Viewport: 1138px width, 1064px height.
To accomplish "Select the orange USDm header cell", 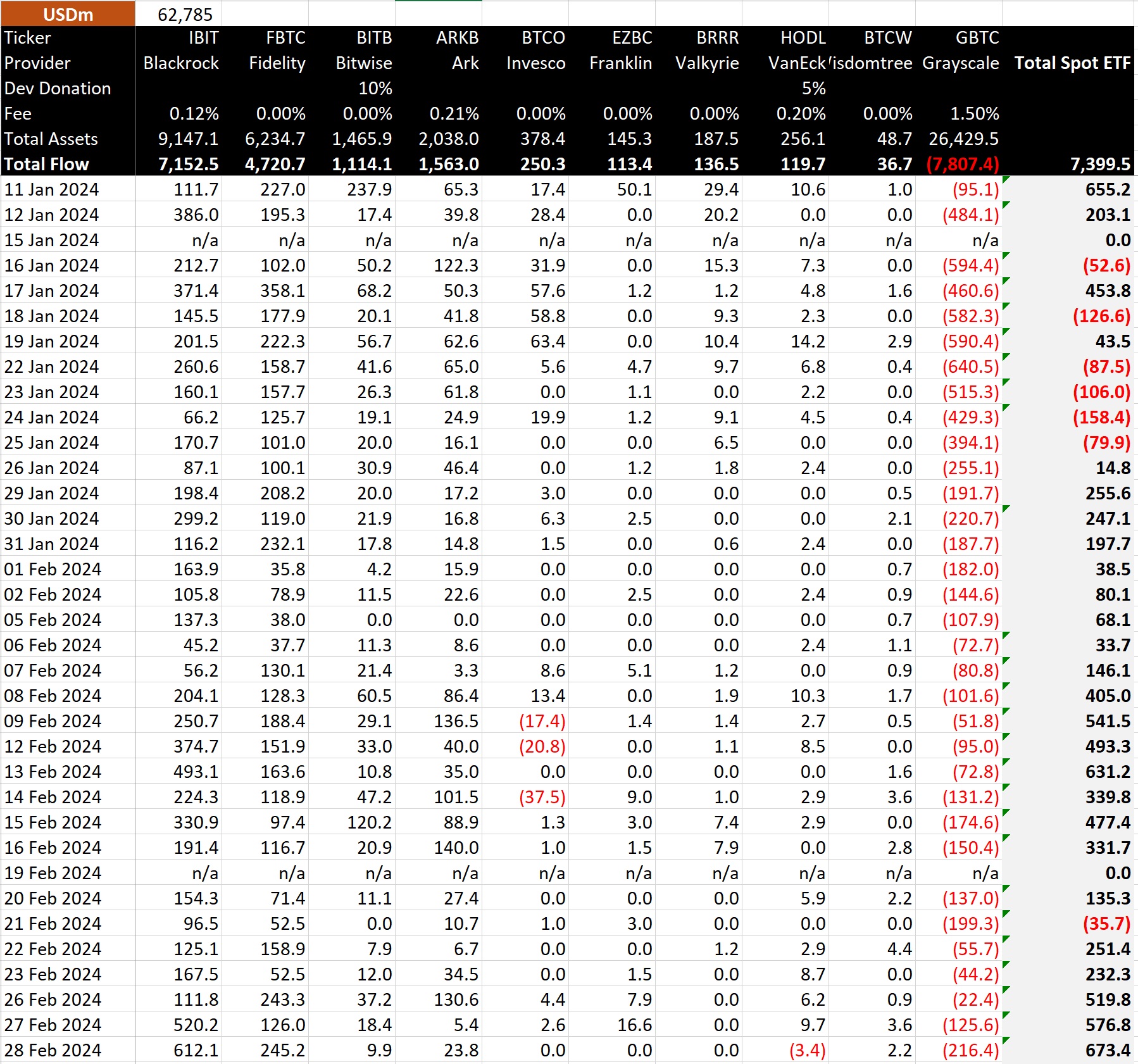I will coord(66,14).
